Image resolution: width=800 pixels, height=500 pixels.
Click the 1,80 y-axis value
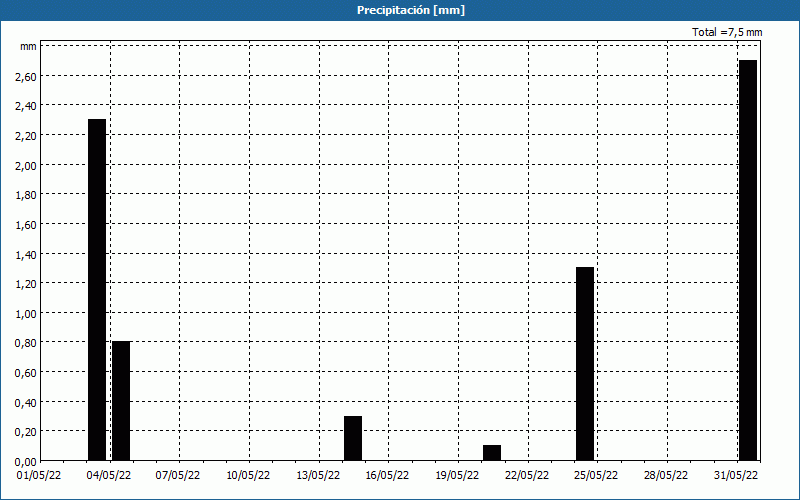tap(27, 195)
